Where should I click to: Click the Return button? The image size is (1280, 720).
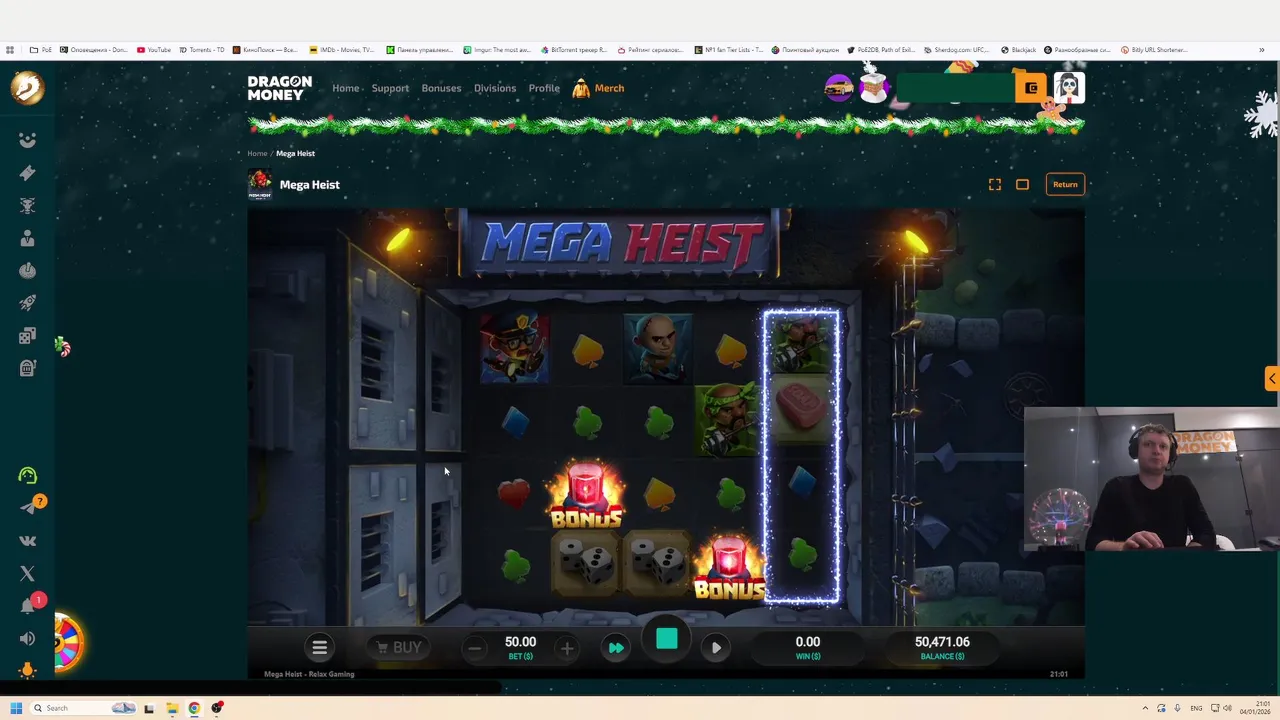(1065, 184)
